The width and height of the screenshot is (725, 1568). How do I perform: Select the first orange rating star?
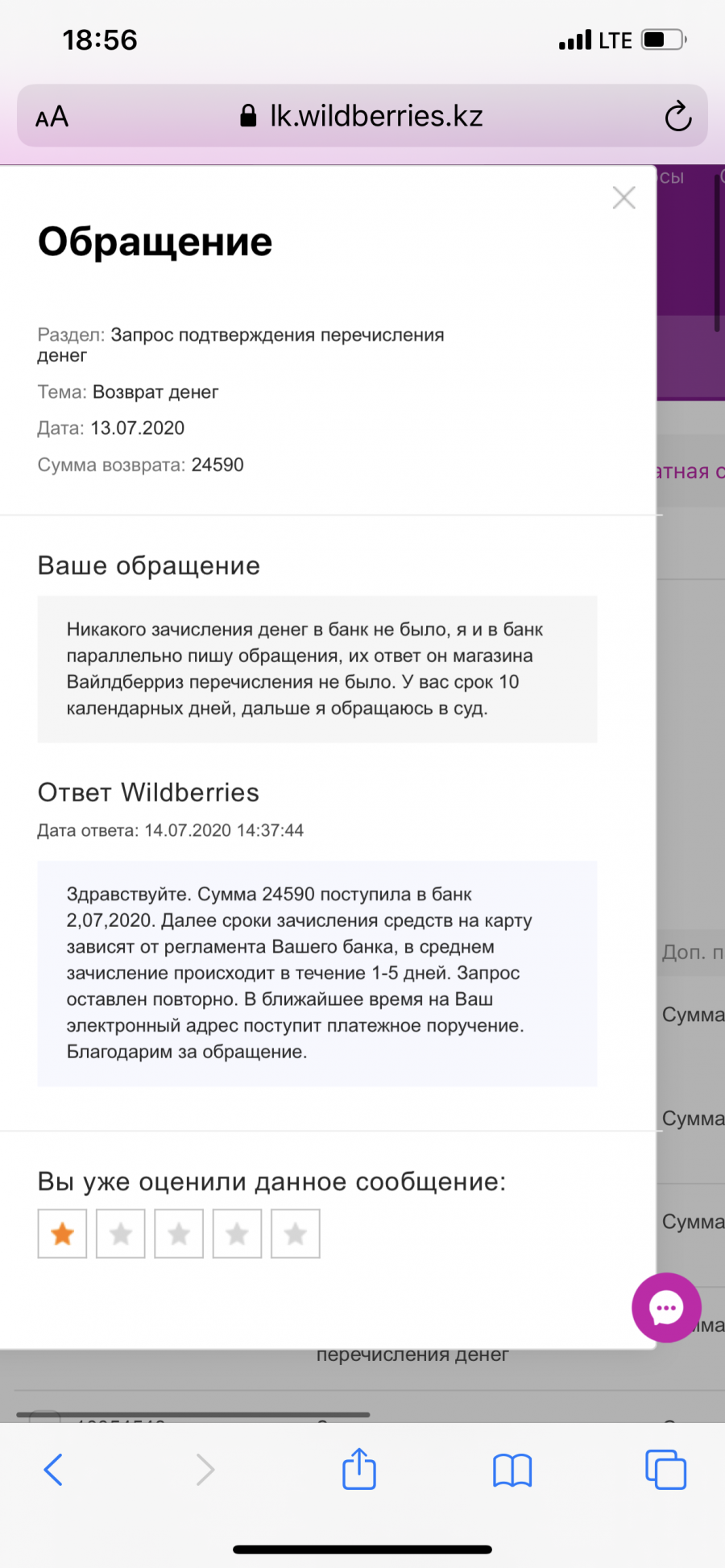62,1233
